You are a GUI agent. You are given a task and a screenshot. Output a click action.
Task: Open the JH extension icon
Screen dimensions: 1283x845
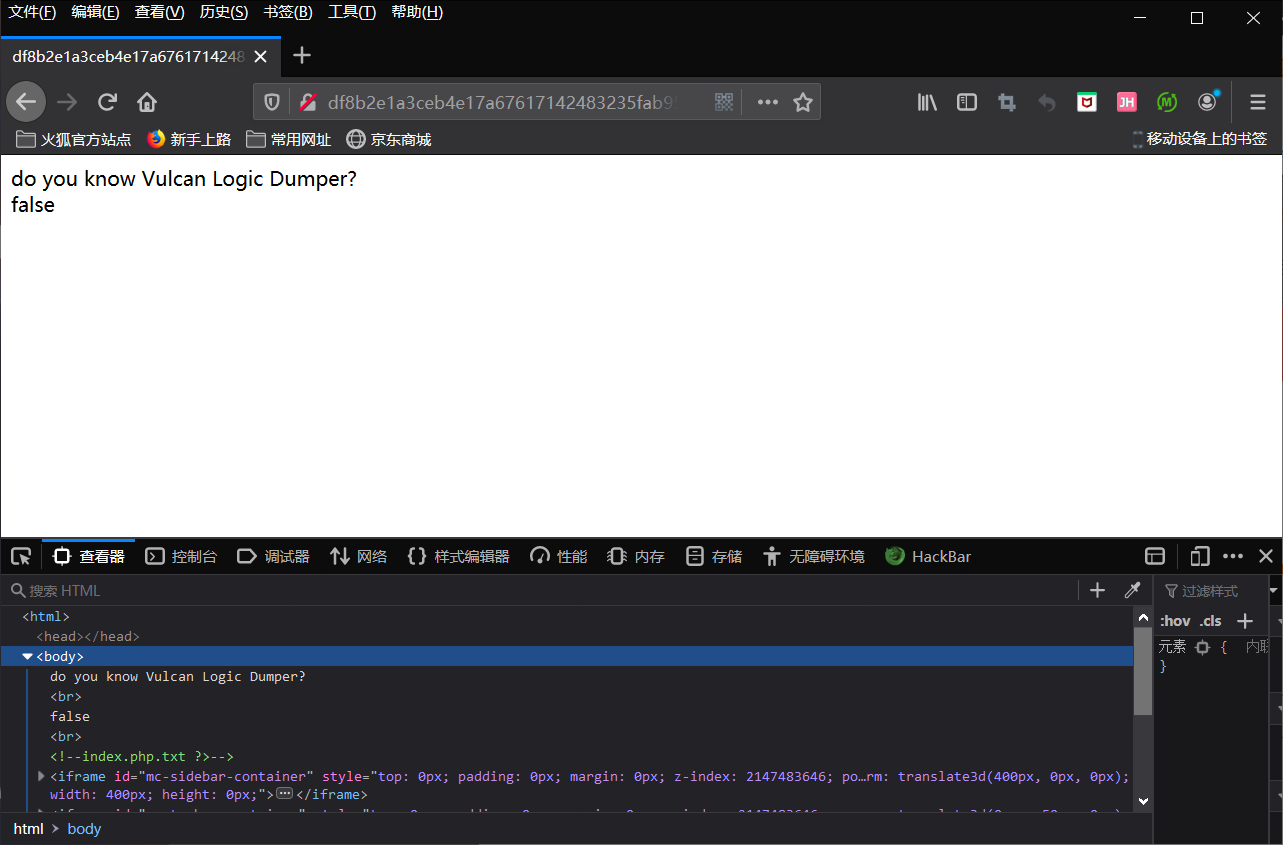(1127, 102)
